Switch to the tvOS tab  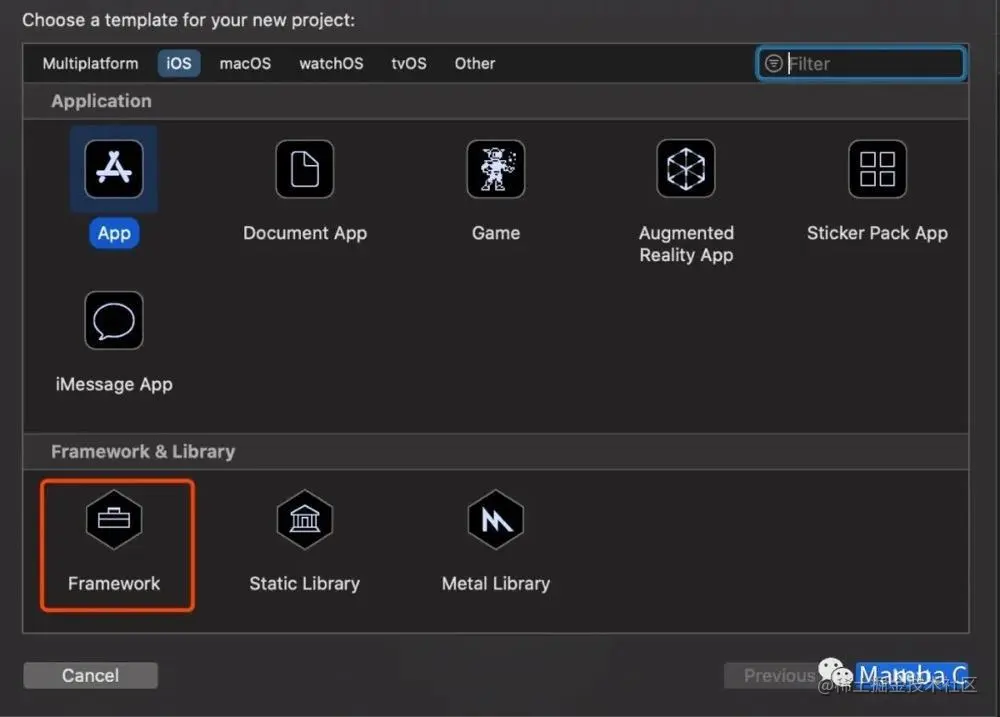point(409,63)
